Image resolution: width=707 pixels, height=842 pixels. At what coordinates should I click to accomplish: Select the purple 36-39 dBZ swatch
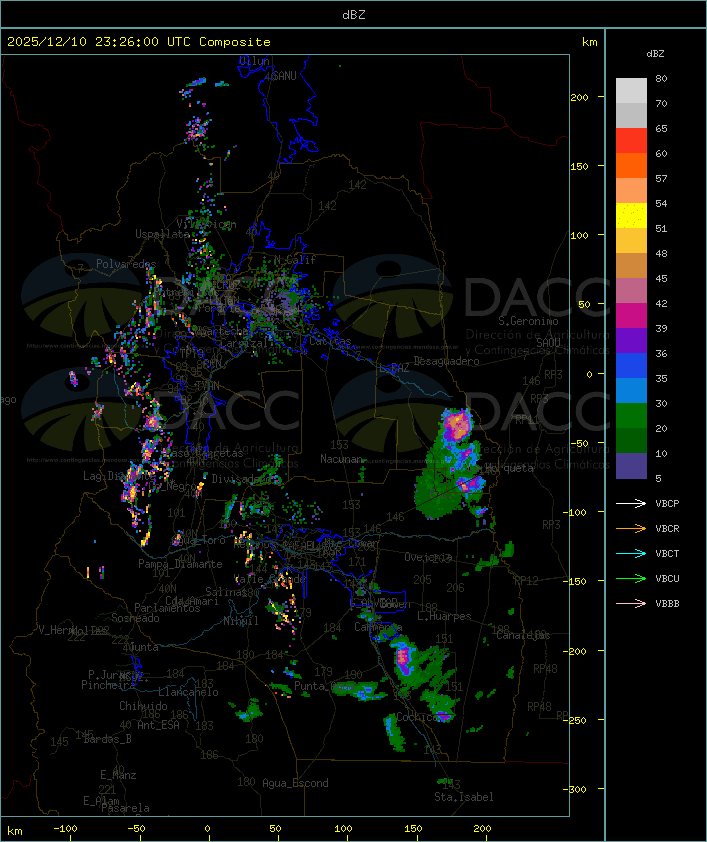(631, 340)
